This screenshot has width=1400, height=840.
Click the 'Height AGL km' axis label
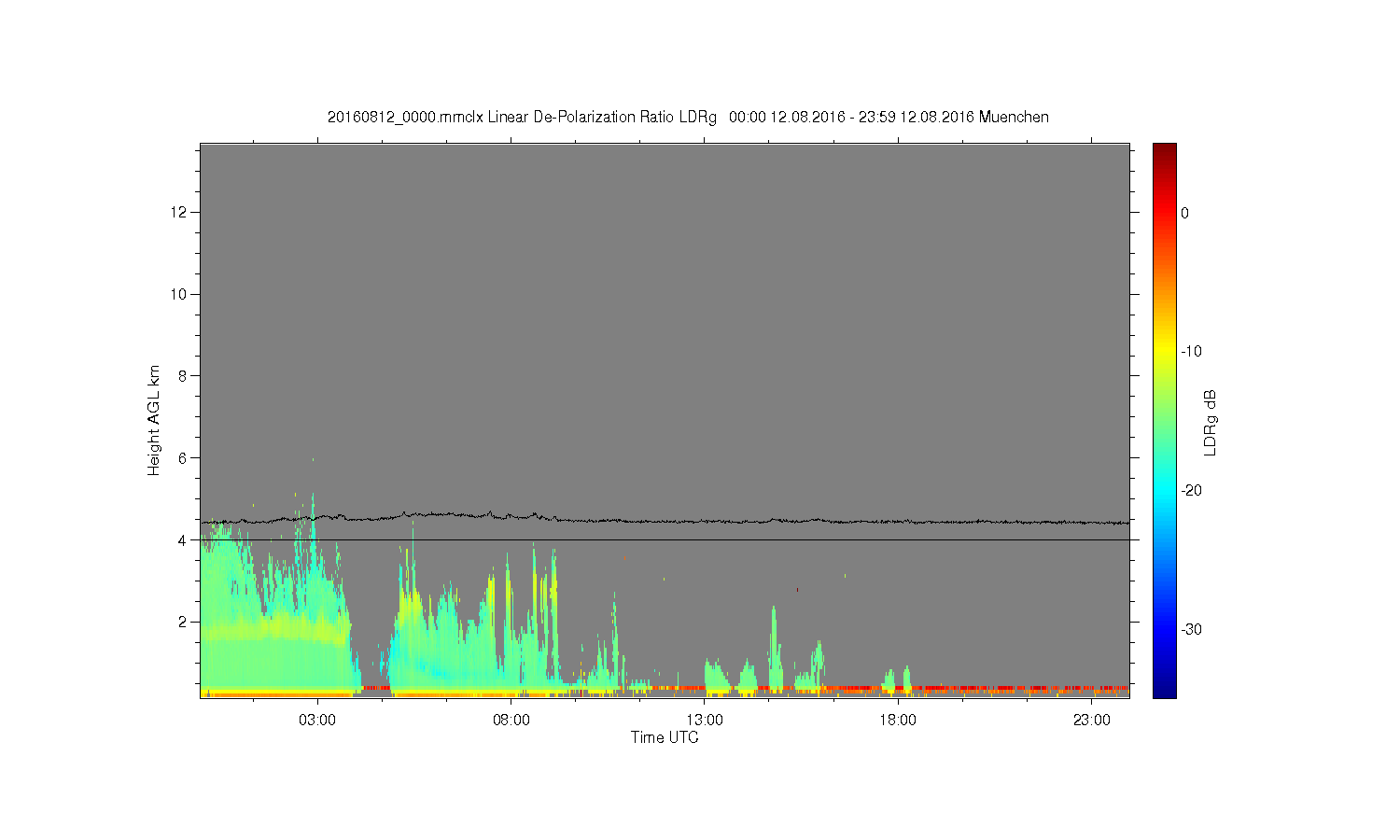point(154,420)
